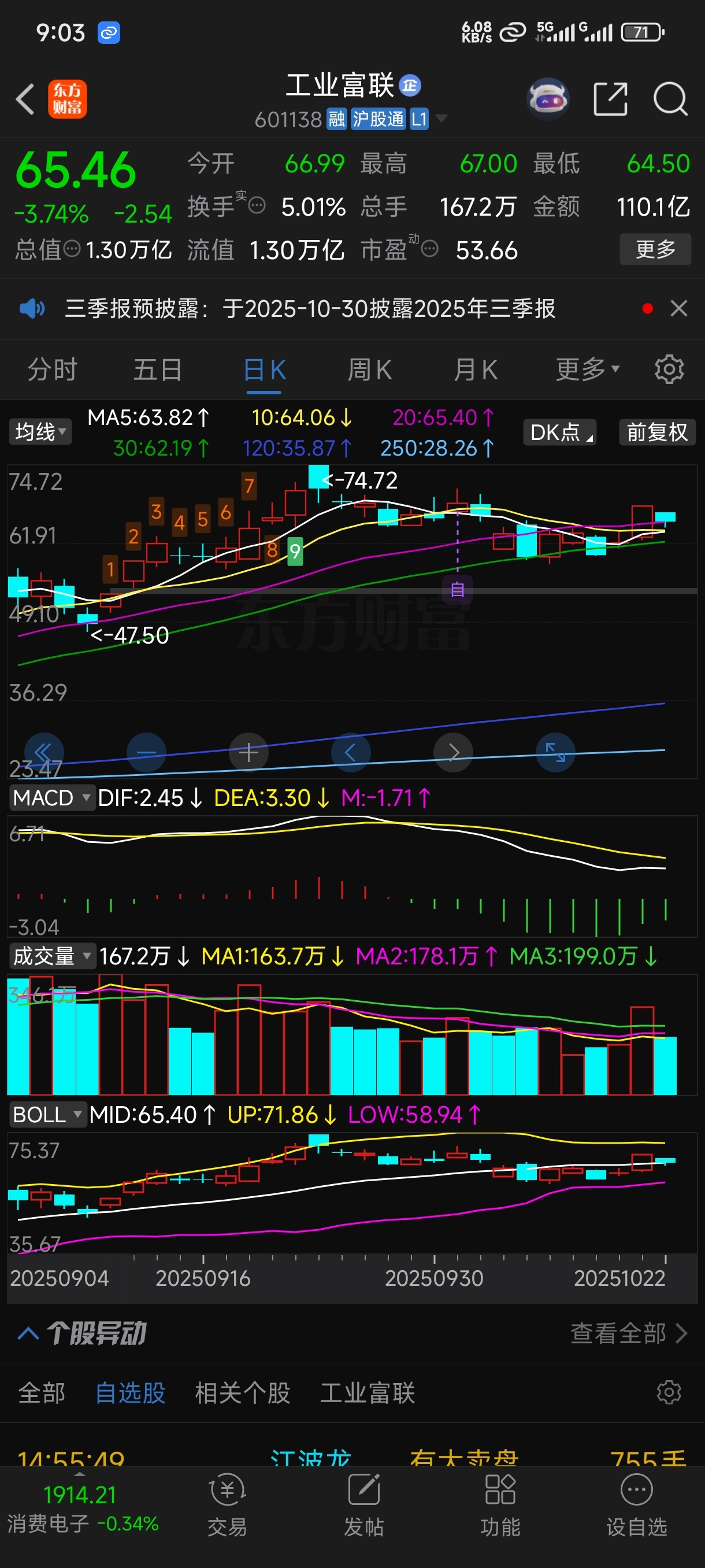Viewport: 705px width, 1568px height.
Task: Open the 前复权 adjustment selector
Action: click(657, 432)
